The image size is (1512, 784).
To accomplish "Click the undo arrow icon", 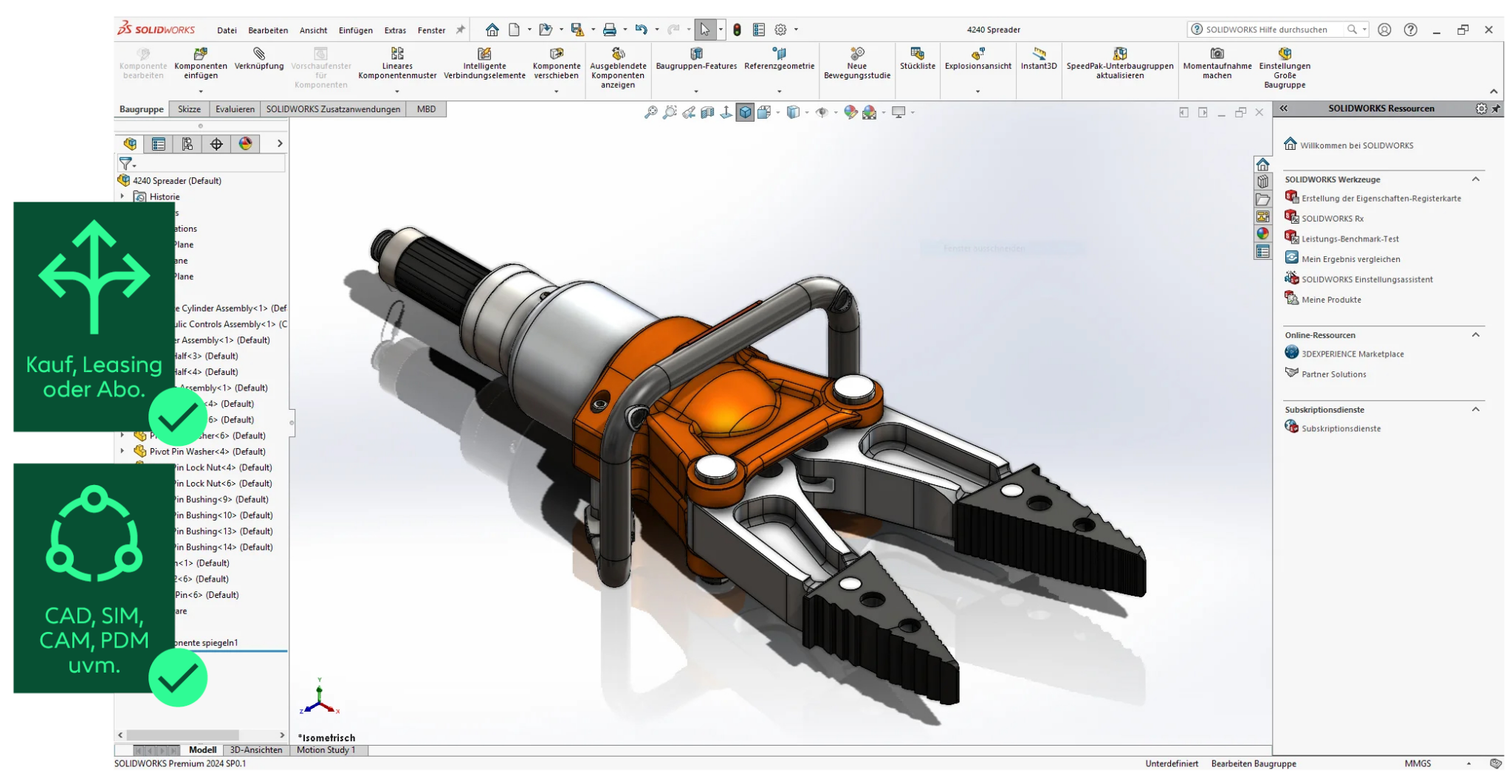I will pos(641,30).
